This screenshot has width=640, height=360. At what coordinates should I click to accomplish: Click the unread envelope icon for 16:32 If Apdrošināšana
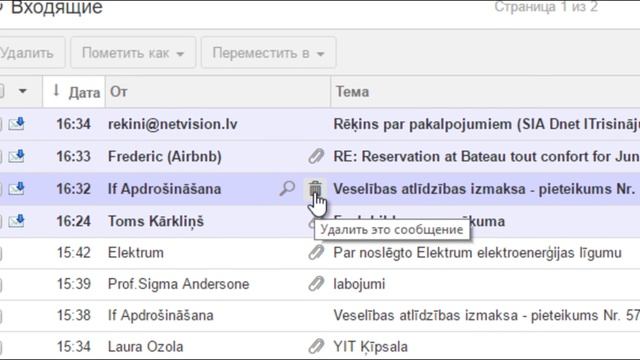point(17,189)
